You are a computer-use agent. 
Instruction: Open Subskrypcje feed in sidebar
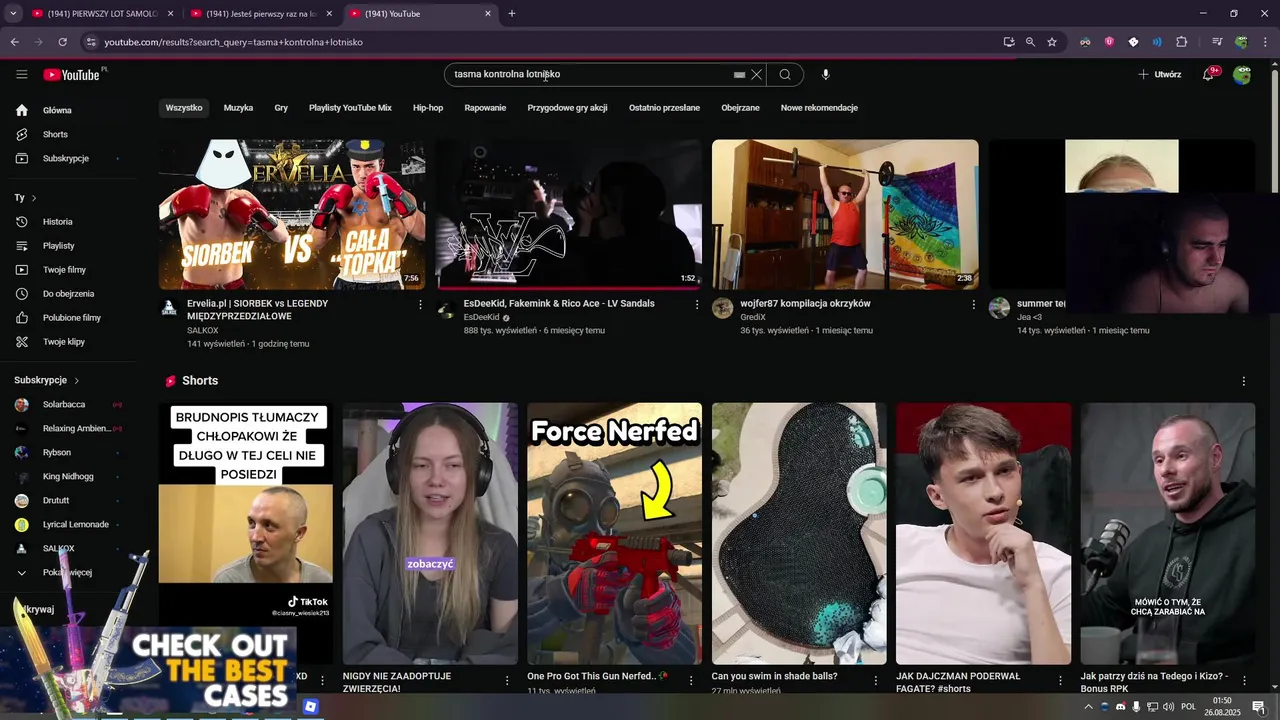pyautogui.click(x=68, y=158)
